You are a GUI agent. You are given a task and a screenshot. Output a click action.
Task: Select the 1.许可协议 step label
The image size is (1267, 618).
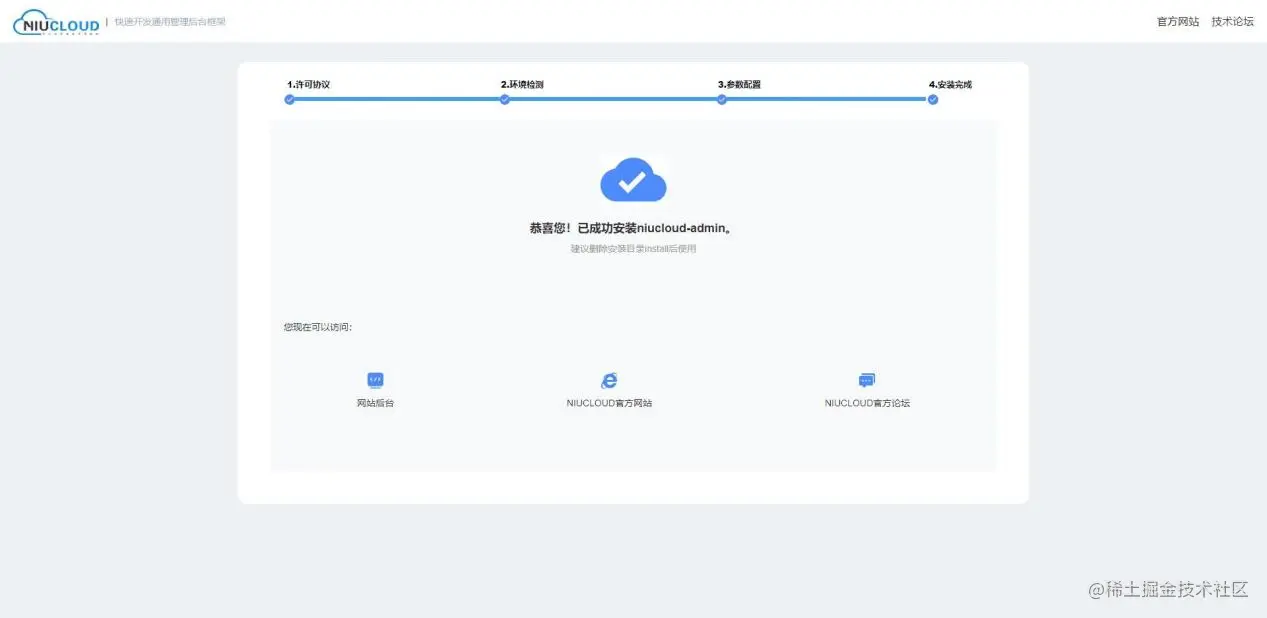(308, 85)
